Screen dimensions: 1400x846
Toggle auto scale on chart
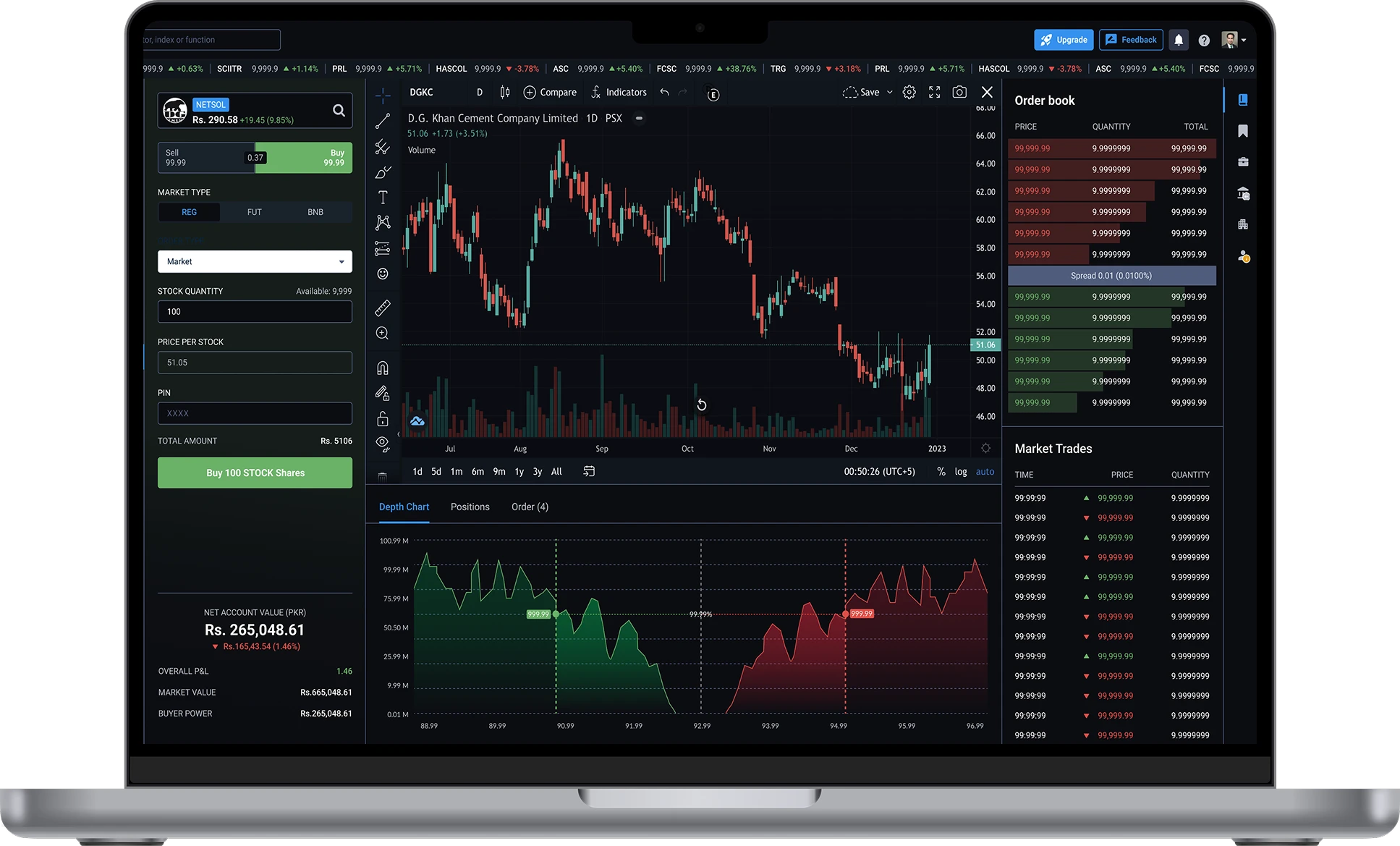(x=985, y=471)
